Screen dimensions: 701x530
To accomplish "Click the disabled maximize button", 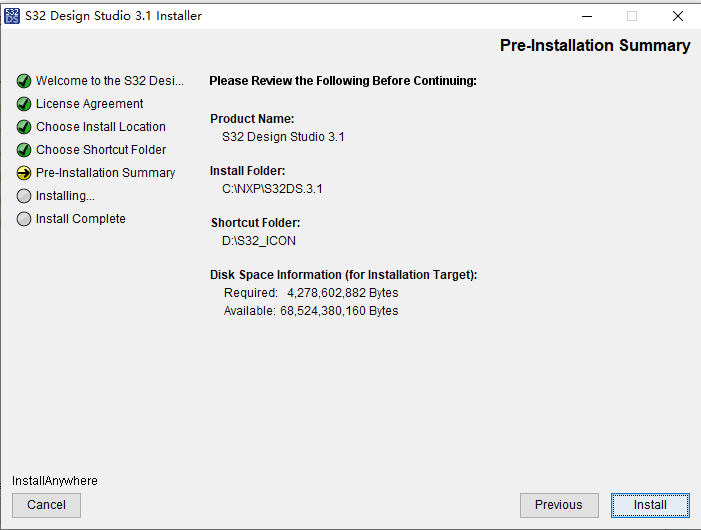I will tap(632, 16).
